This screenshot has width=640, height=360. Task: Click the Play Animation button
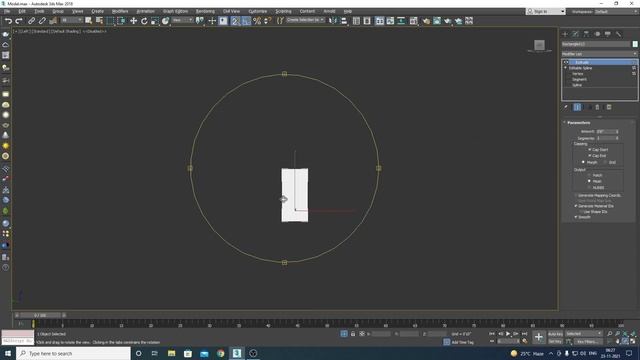pos(508,334)
